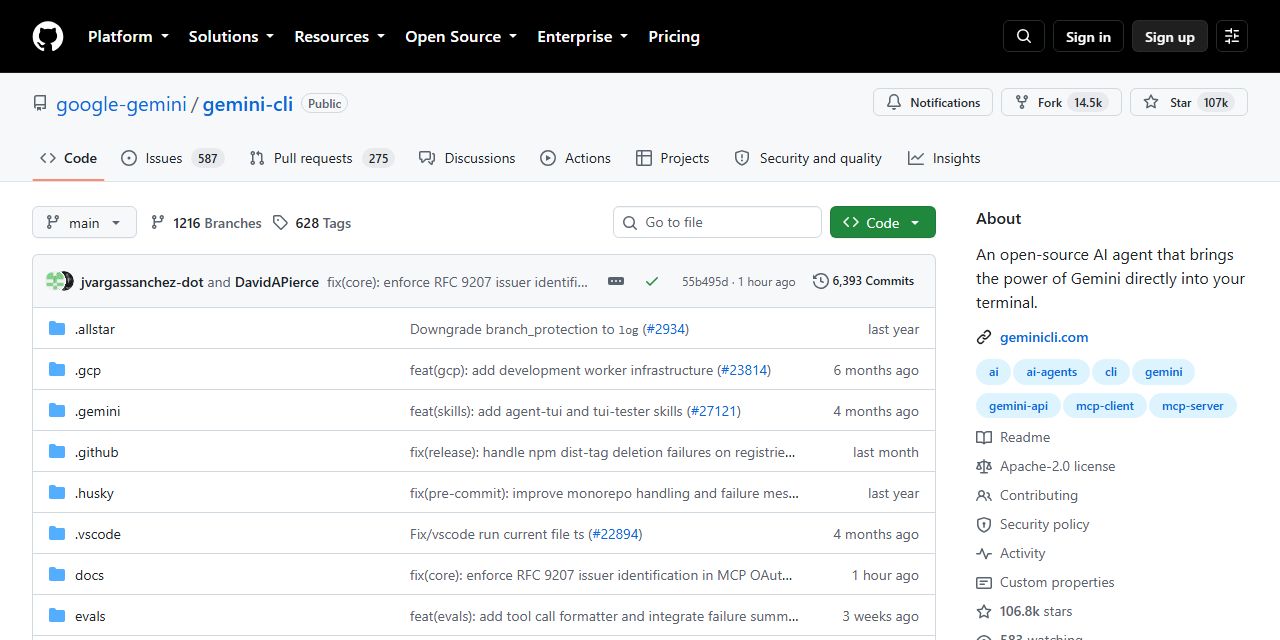This screenshot has height=640, width=1280.
Task: Switch to Security and quality tab
Action: [x=808, y=158]
